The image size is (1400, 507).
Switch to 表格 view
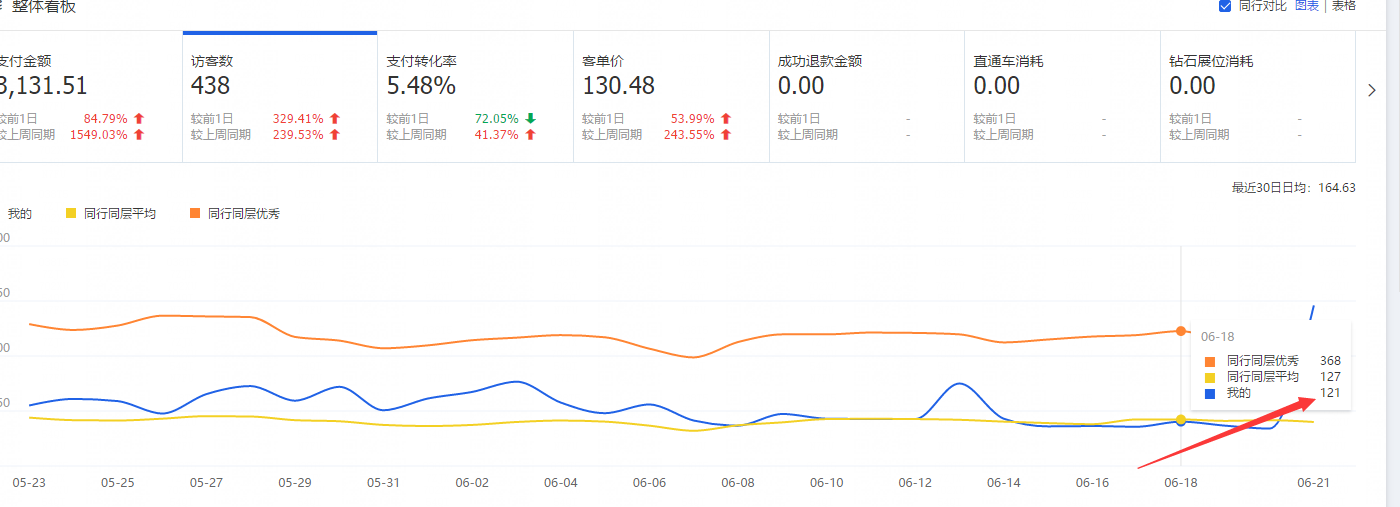click(x=1343, y=6)
